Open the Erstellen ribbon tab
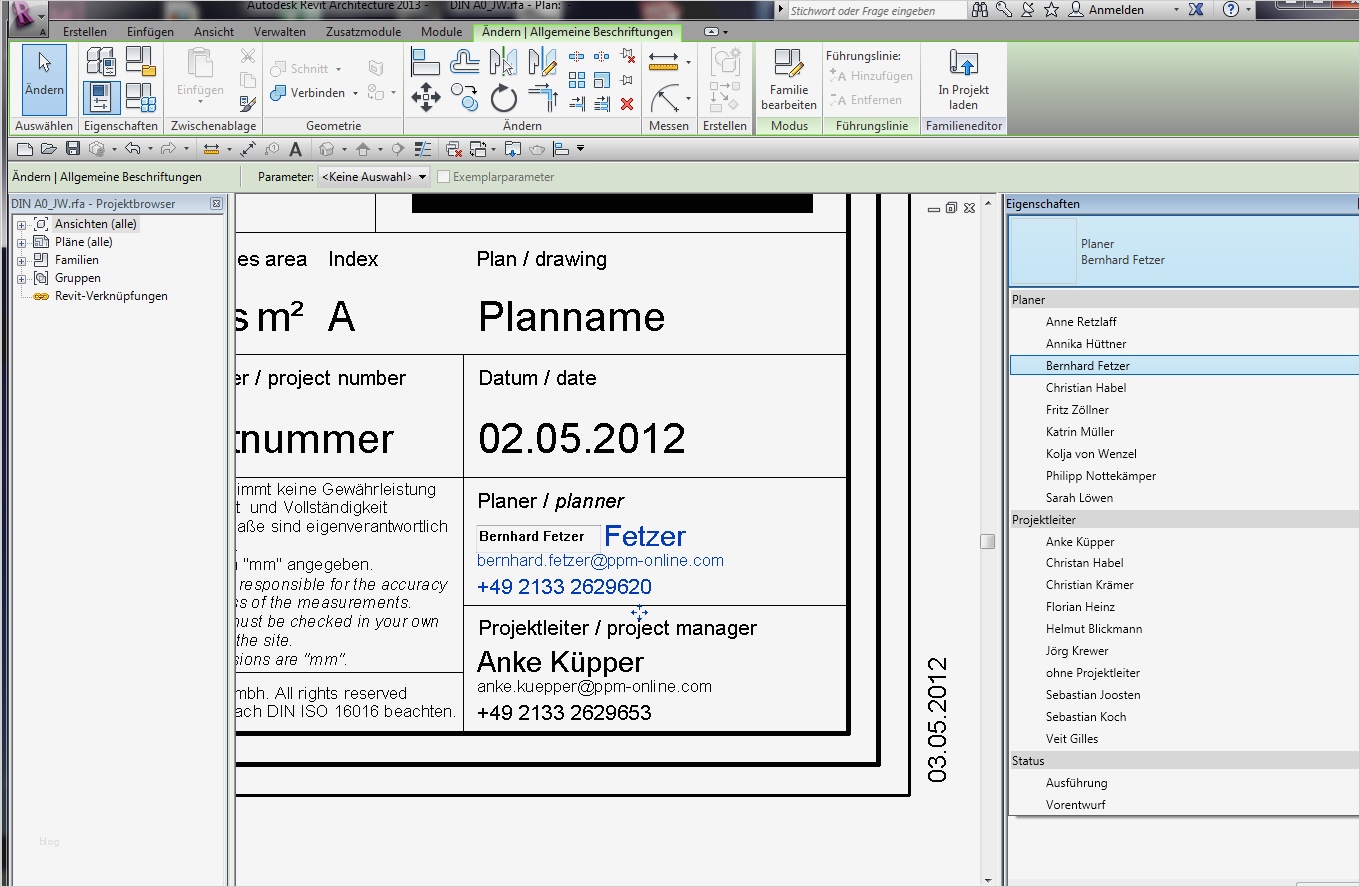 tap(85, 32)
